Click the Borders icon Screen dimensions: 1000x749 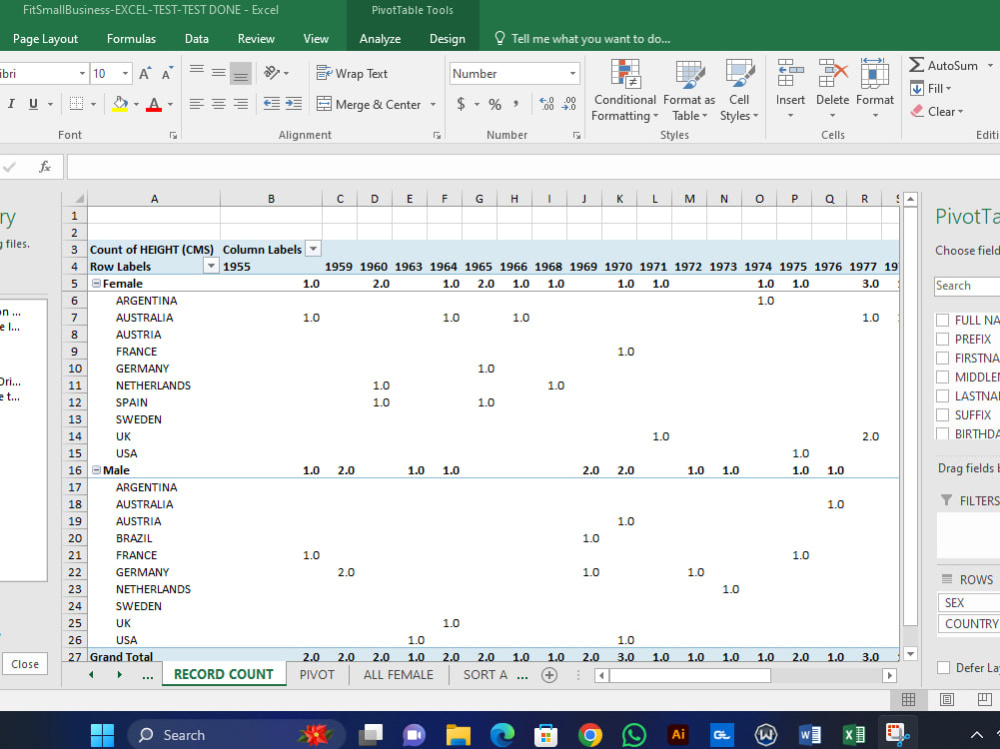(76, 103)
